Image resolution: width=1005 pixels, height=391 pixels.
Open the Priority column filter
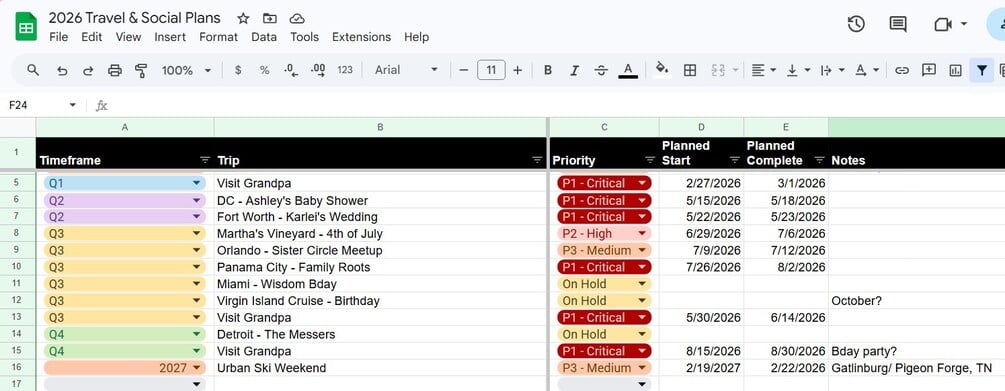(x=650, y=160)
